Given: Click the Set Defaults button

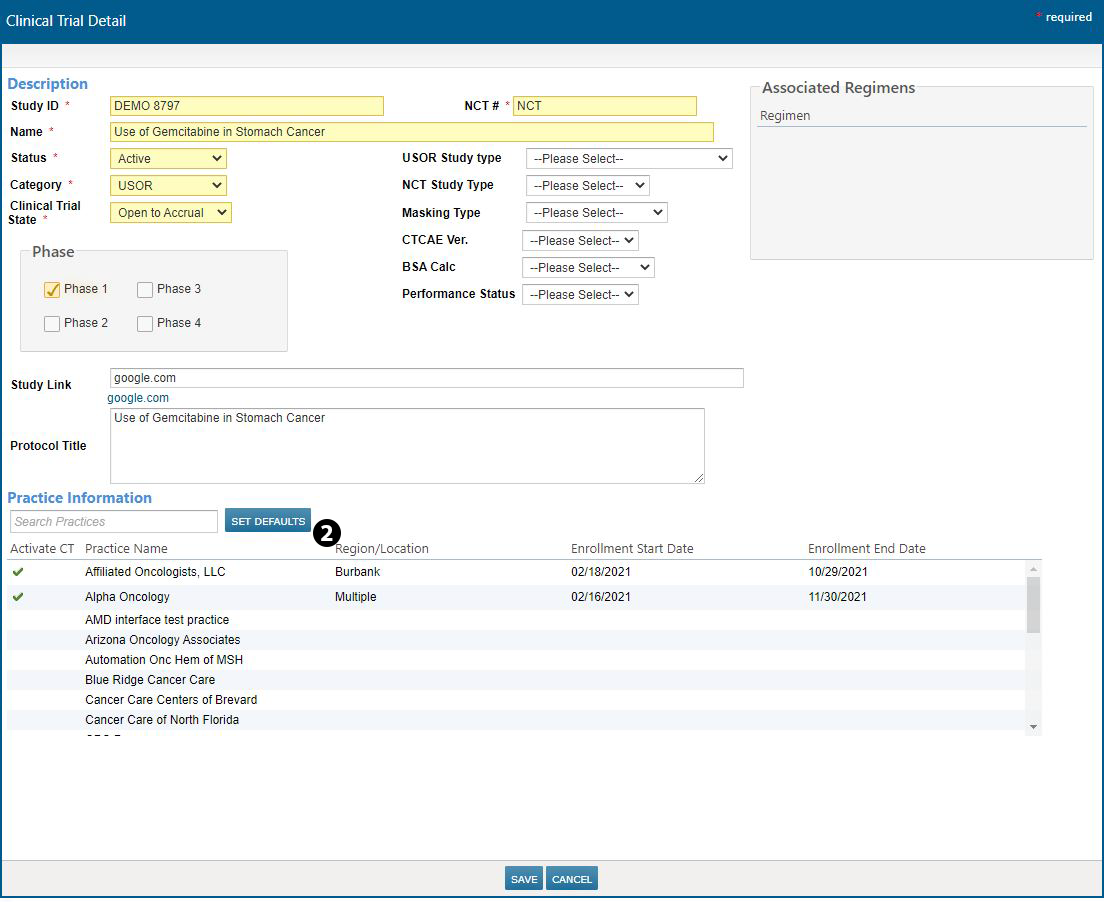Looking at the screenshot, I should click(267, 521).
